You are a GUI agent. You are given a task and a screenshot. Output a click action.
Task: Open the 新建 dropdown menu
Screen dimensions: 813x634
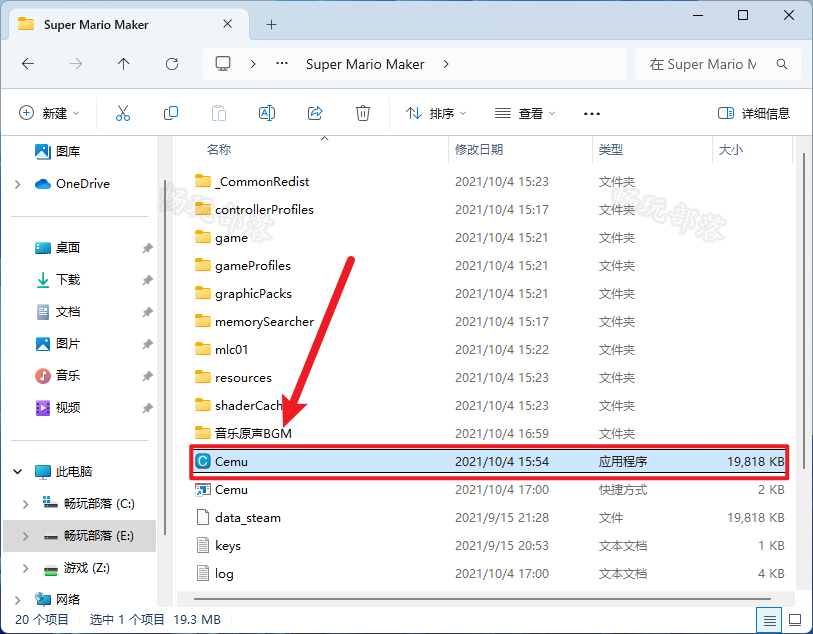click(x=49, y=113)
